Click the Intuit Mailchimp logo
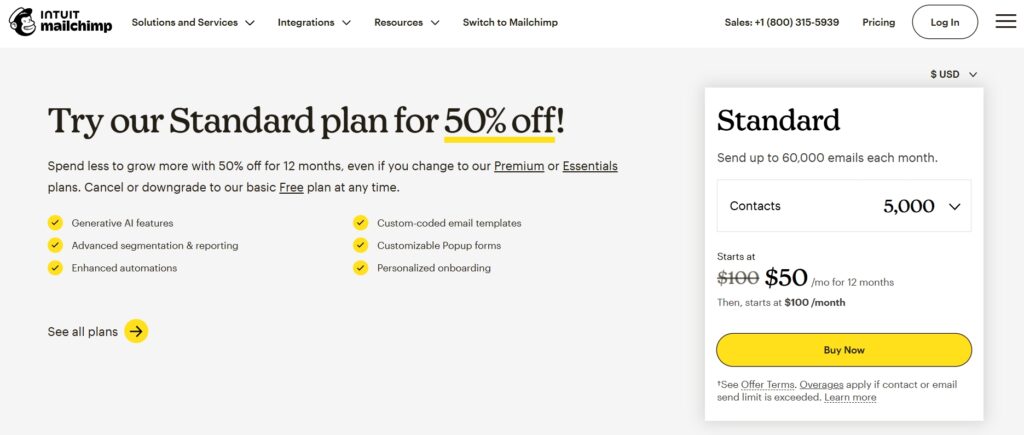This screenshot has height=435, width=1024. tap(60, 22)
